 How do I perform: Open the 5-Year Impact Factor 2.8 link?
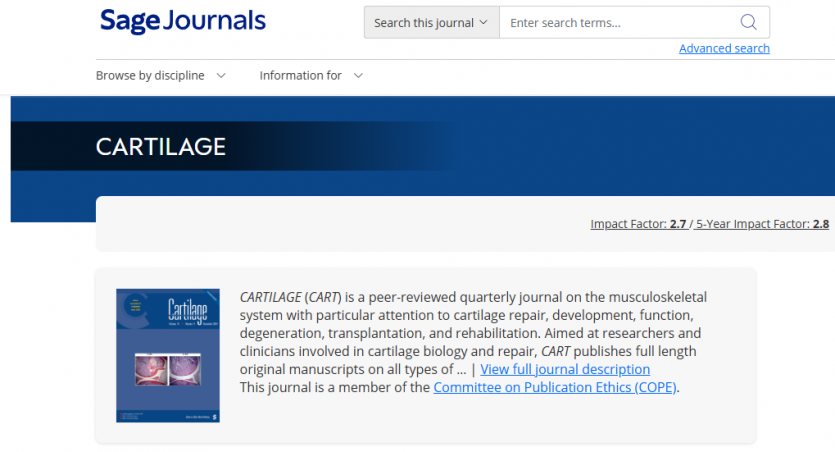763,224
